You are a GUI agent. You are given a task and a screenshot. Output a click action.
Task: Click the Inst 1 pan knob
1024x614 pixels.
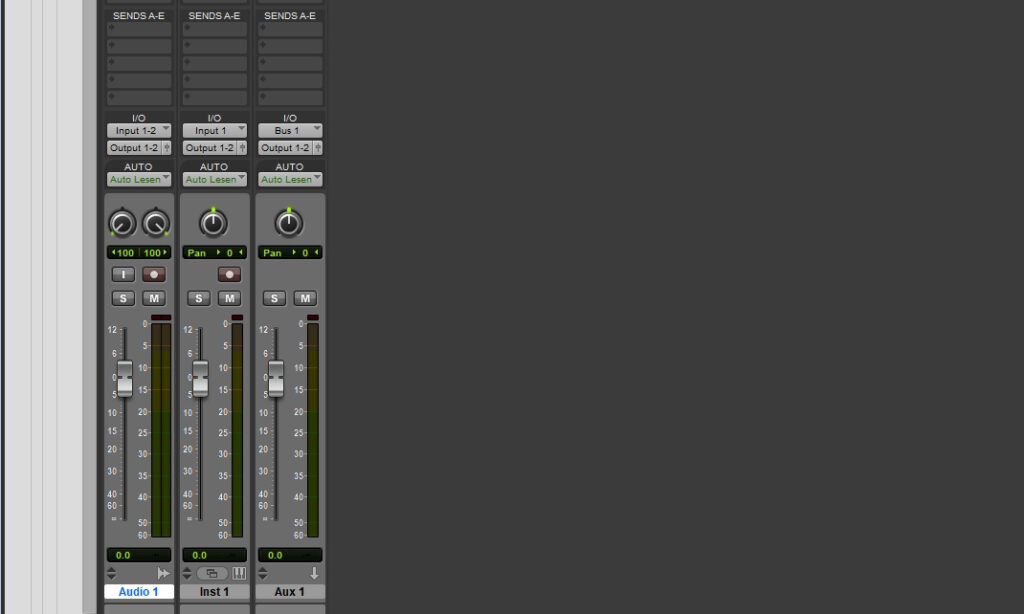pyautogui.click(x=213, y=223)
